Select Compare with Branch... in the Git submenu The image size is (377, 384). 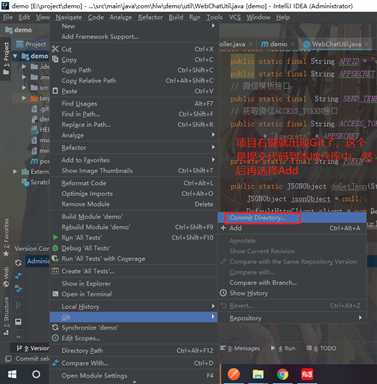point(292,283)
